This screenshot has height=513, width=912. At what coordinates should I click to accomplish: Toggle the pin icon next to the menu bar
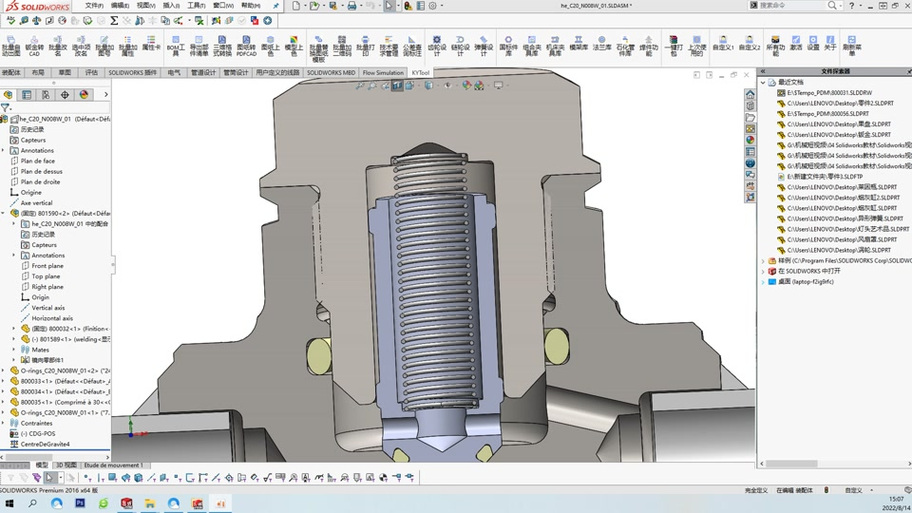pyautogui.click(x=276, y=6)
